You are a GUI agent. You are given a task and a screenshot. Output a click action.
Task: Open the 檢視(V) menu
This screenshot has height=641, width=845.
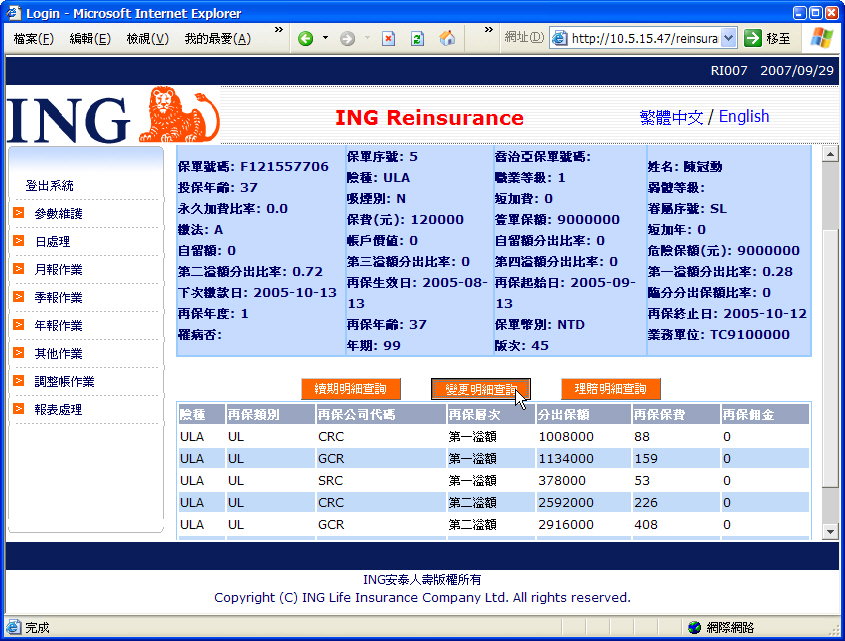click(x=148, y=39)
